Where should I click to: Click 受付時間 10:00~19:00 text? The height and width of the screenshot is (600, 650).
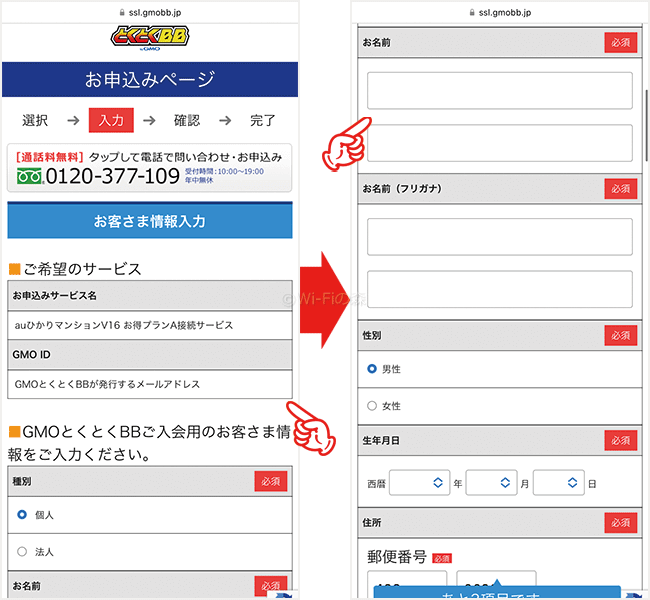224,172
